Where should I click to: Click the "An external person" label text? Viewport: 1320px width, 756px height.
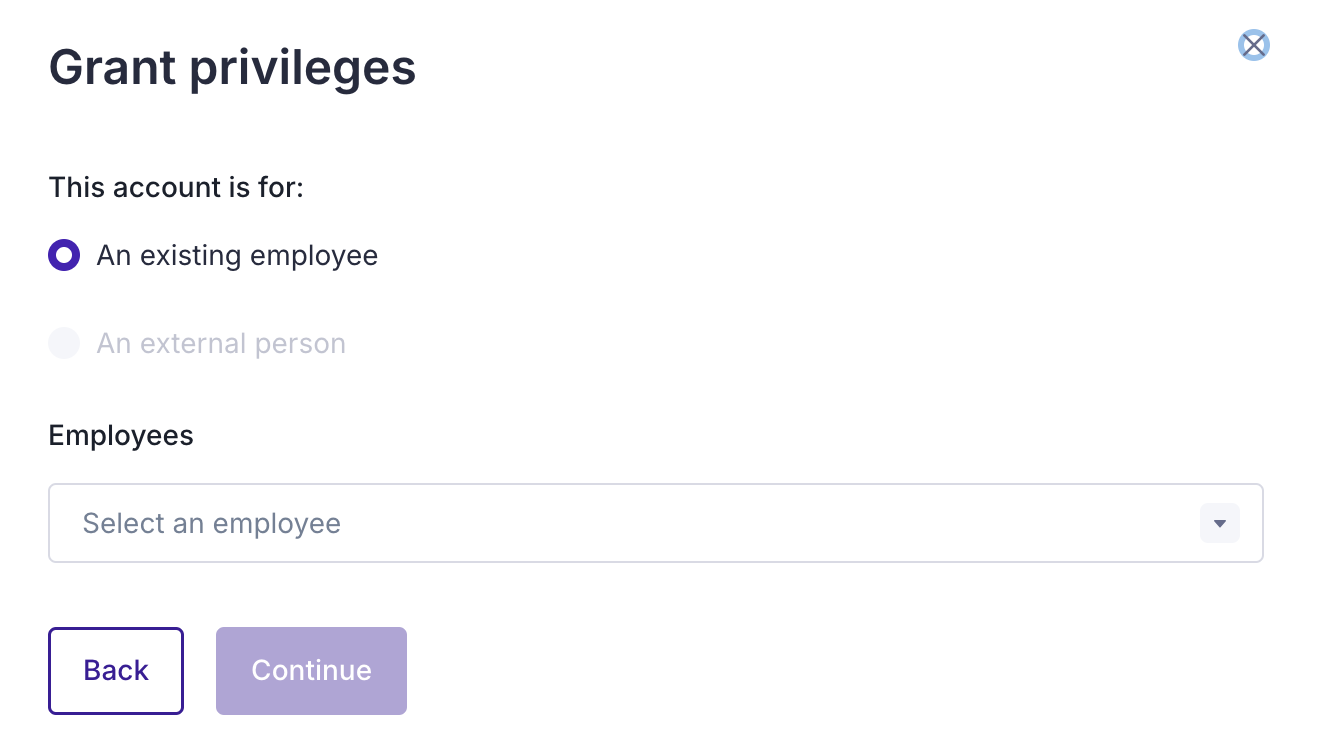click(x=221, y=344)
